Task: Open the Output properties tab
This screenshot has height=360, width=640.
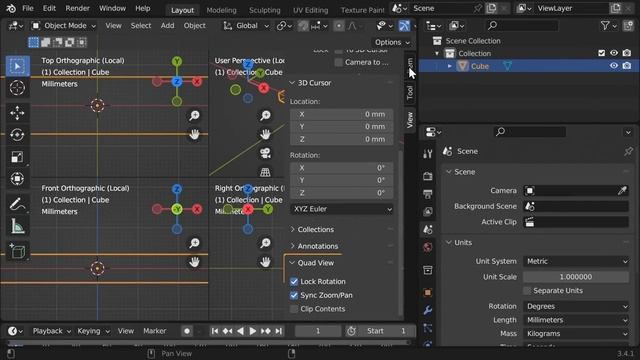Action: click(x=427, y=194)
